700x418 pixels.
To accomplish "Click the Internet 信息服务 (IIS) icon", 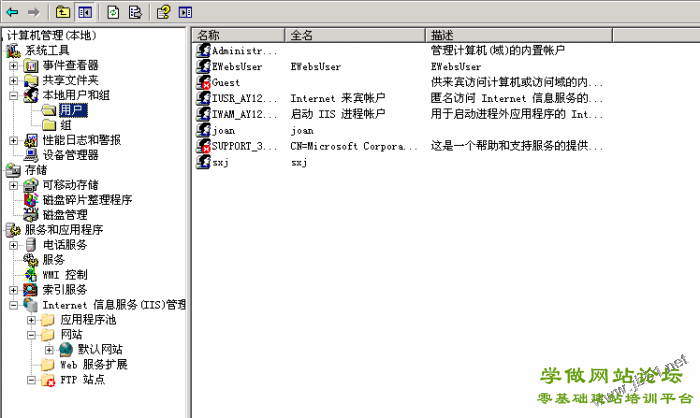I will pos(31,305).
